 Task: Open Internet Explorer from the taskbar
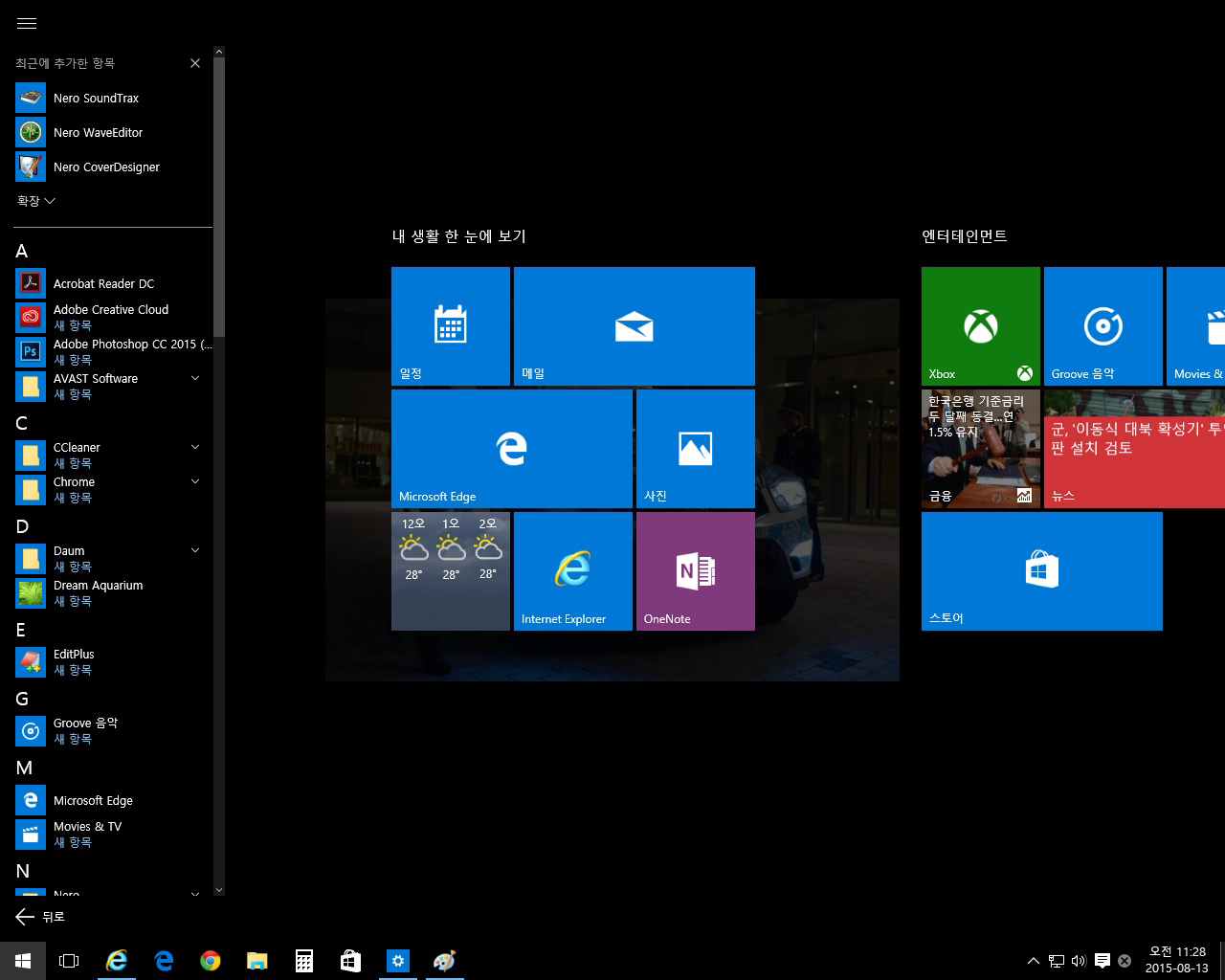coord(116,961)
